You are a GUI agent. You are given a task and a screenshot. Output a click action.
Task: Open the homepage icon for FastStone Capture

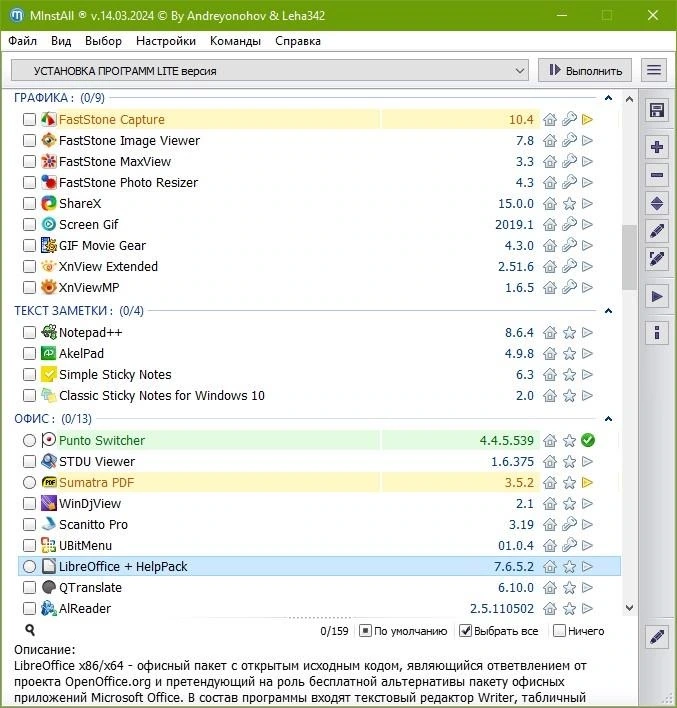pyautogui.click(x=550, y=120)
